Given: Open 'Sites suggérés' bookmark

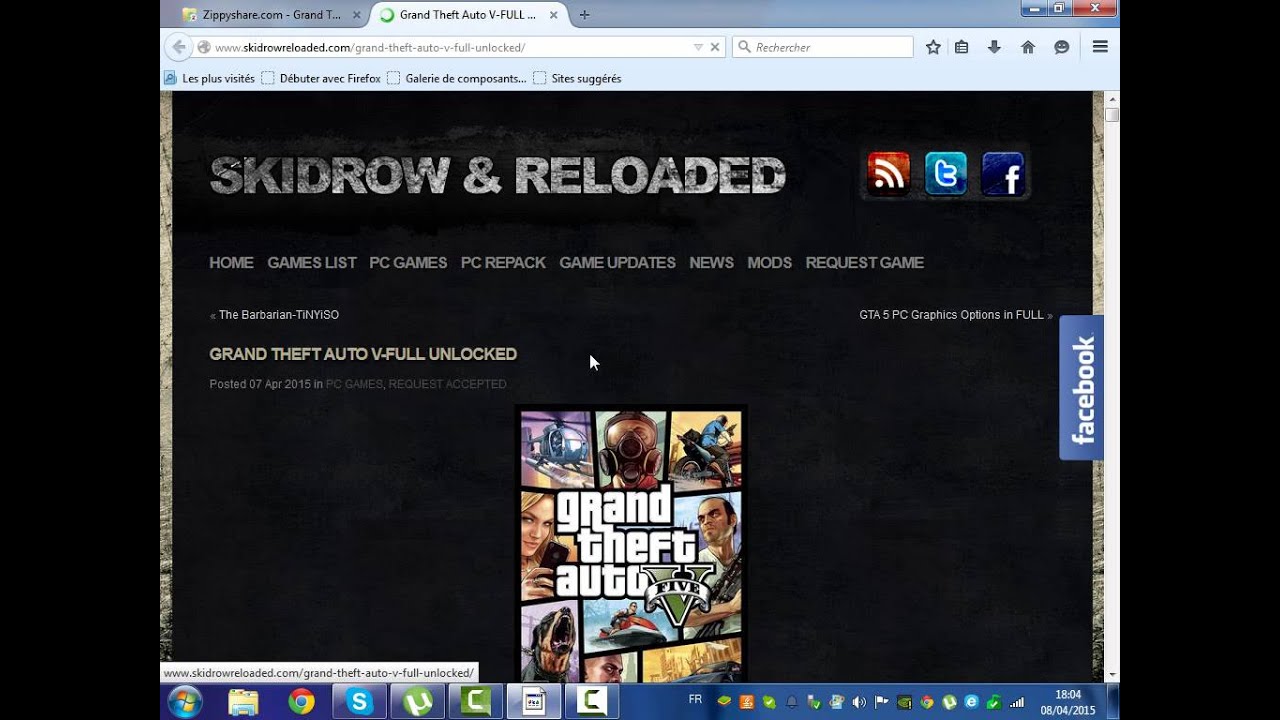Looking at the screenshot, I should pos(577,78).
